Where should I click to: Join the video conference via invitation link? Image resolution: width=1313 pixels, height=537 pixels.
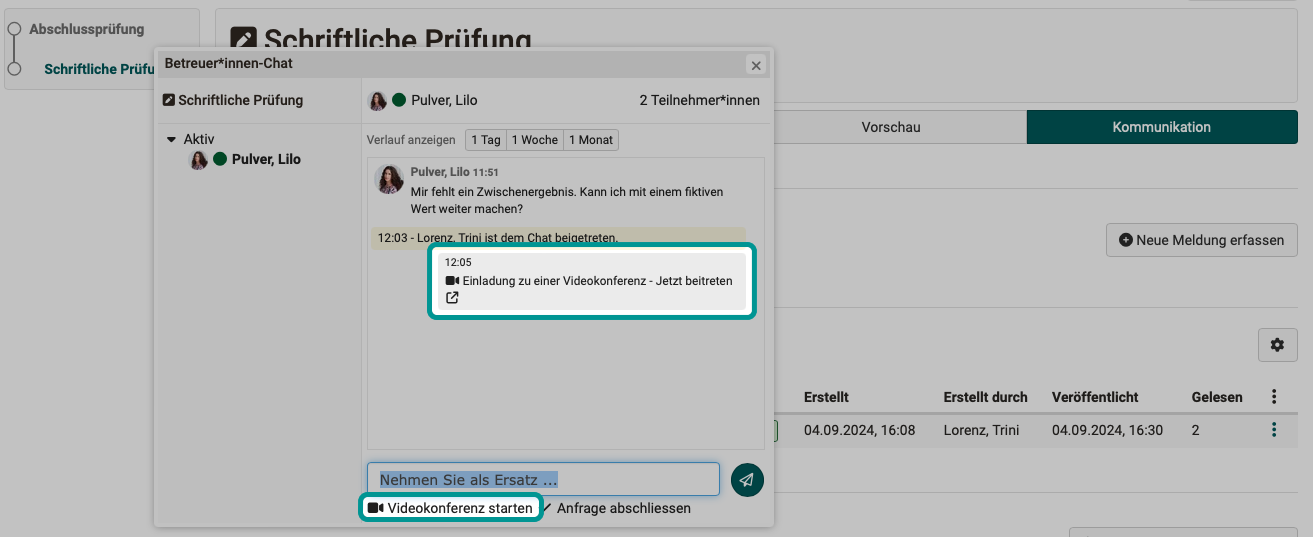(596, 281)
